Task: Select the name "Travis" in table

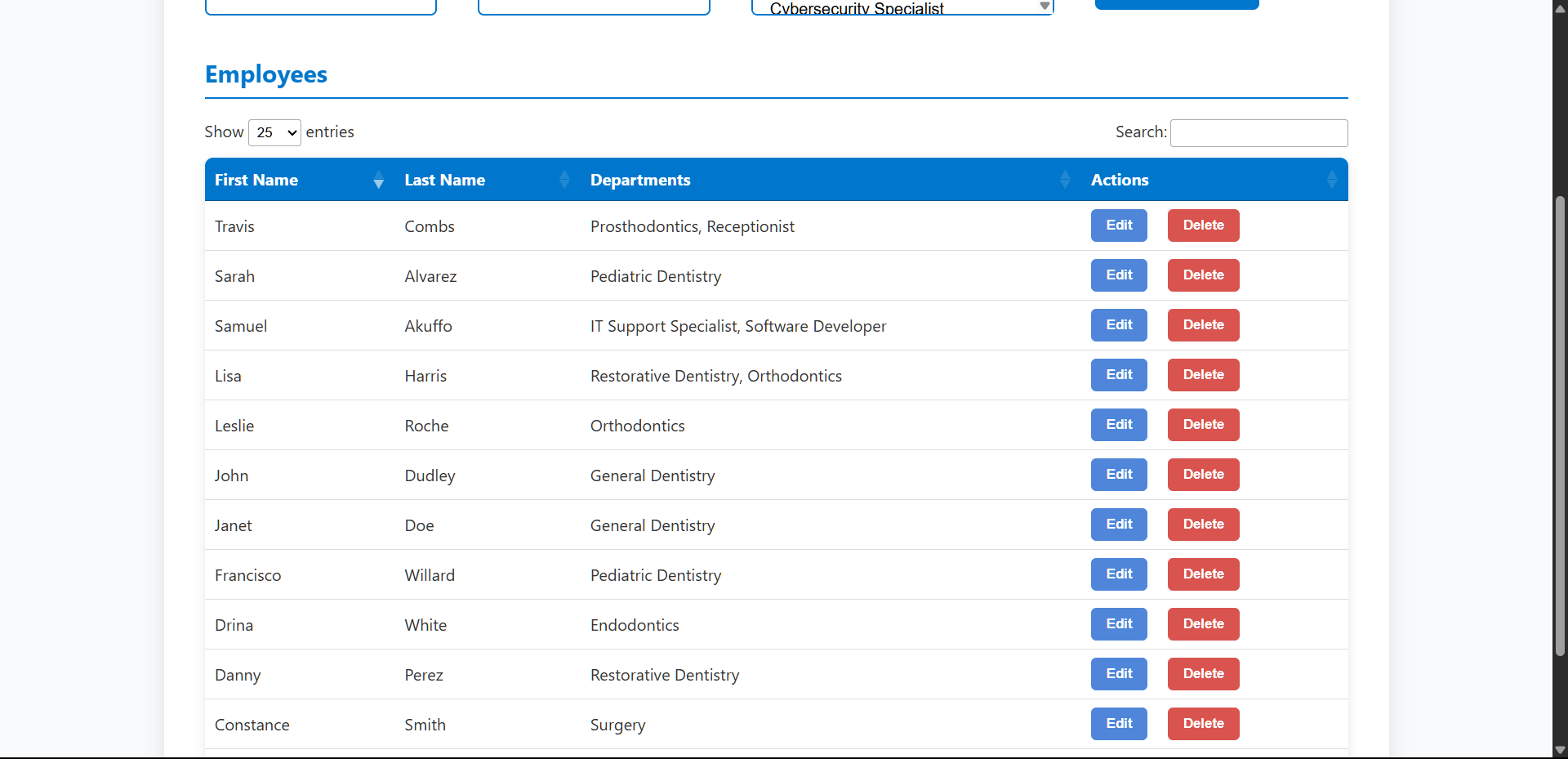Action: click(x=234, y=226)
